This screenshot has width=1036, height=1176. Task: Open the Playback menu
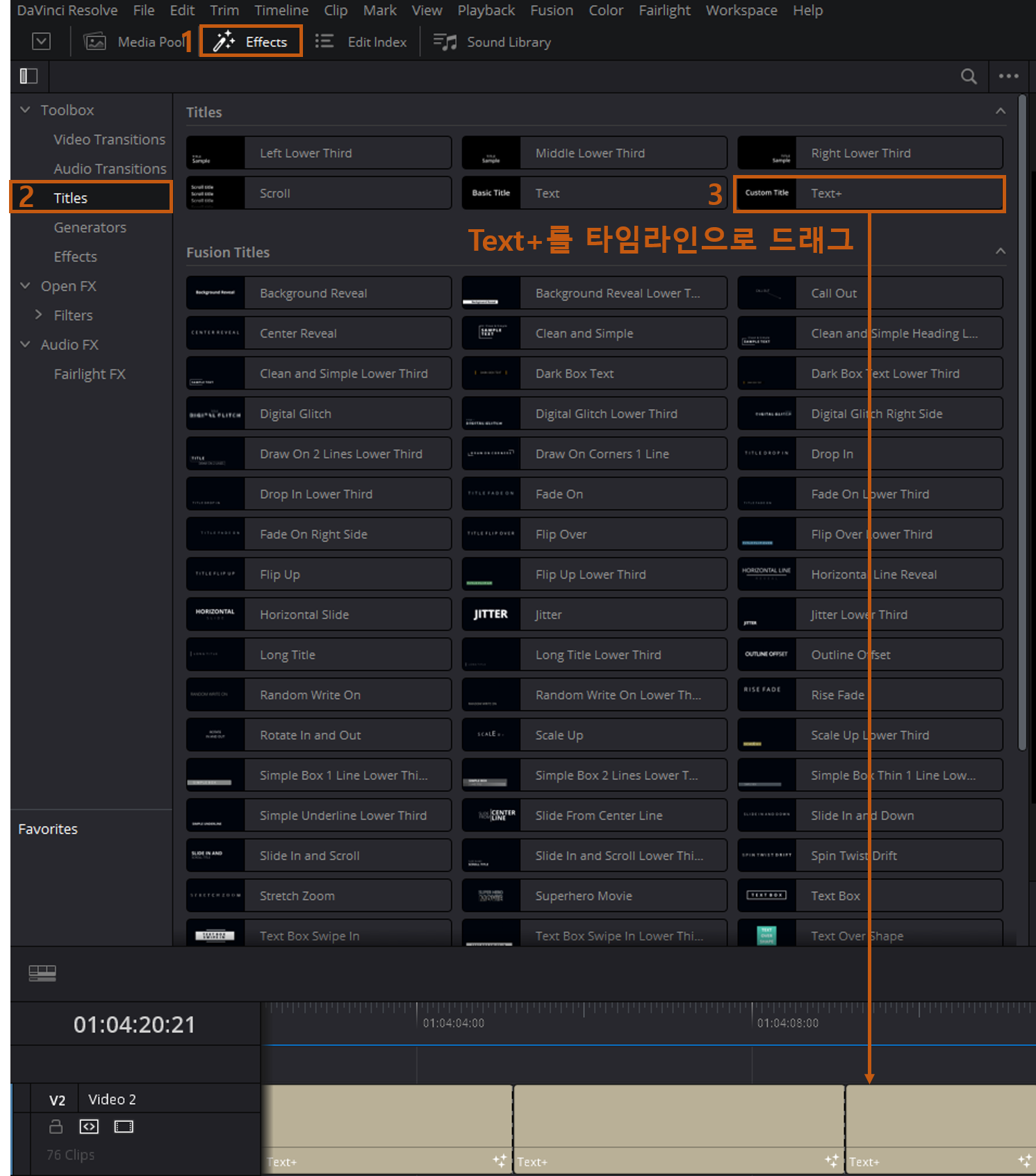(486, 10)
